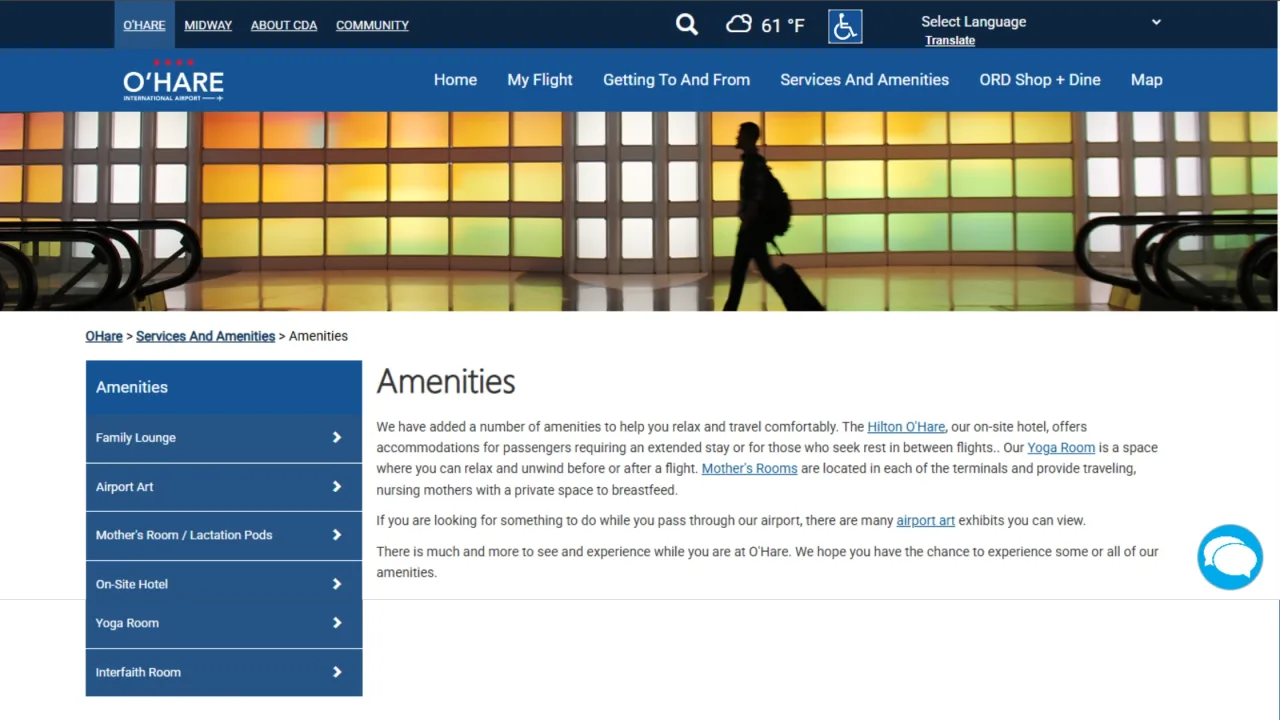Expand the Mother's Room / Lactation Pods chevron
1280x720 pixels.
[337, 534]
